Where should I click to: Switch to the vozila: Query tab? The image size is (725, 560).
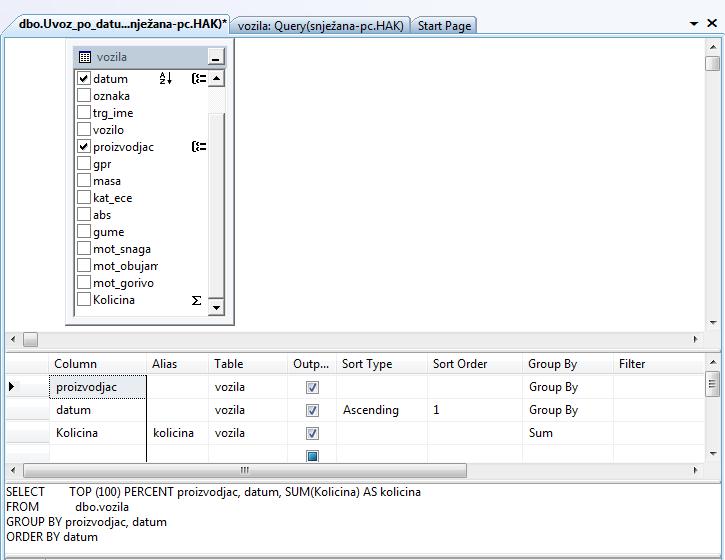pyautogui.click(x=320, y=25)
